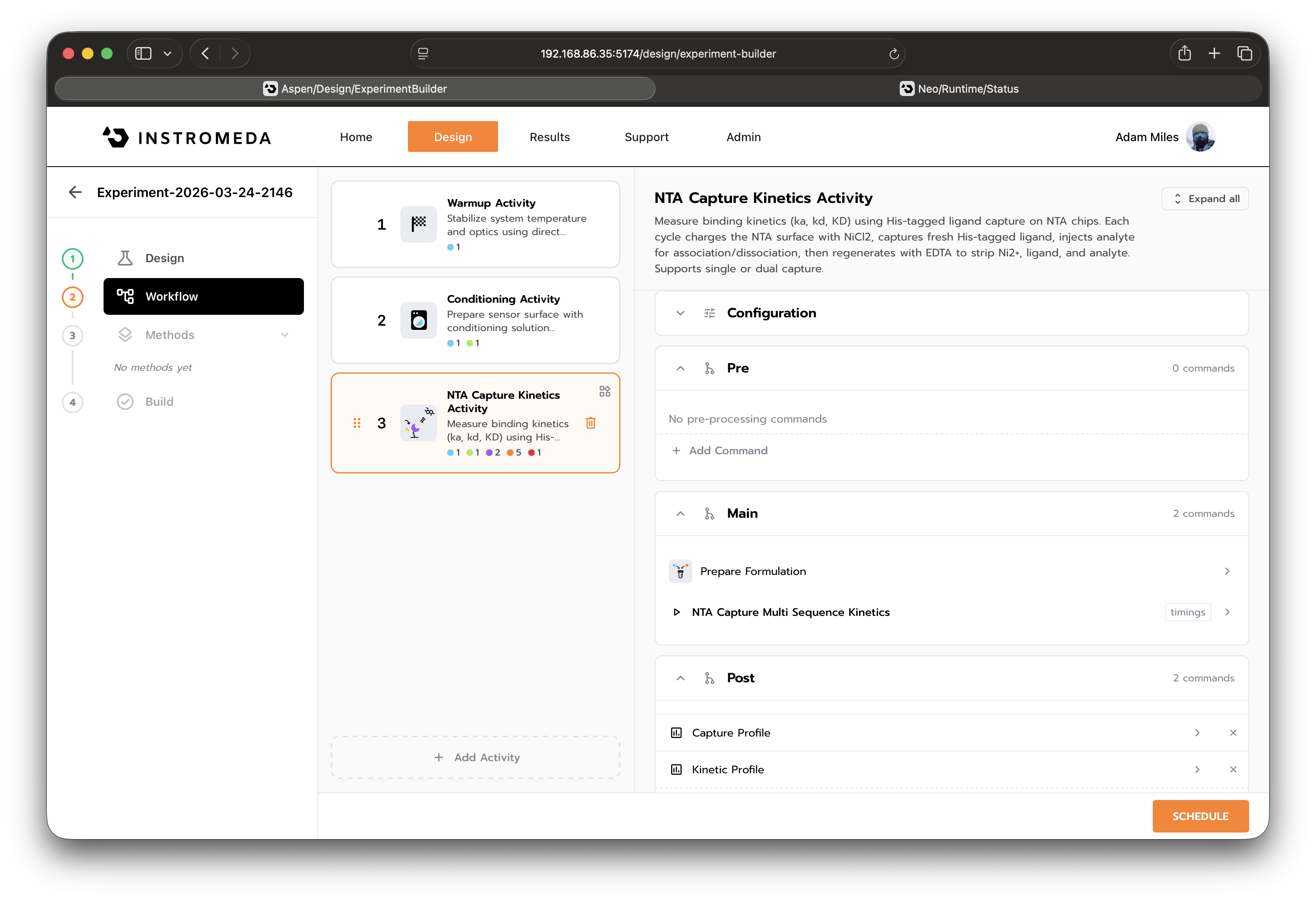This screenshot has width=1316, height=901.
Task: Select the Warmup Activity checkered flag icon
Action: (x=418, y=224)
